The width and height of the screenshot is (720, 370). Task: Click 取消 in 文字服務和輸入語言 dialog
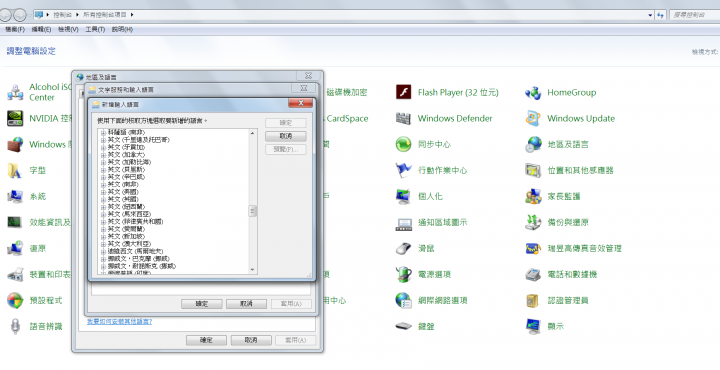(x=246, y=304)
